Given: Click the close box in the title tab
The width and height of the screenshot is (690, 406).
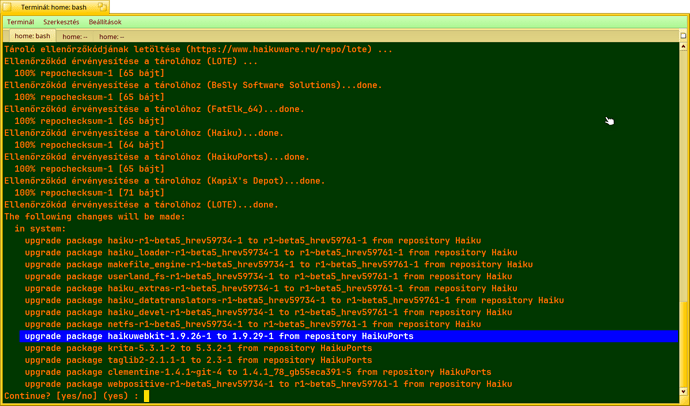Looking at the screenshot, I should [x=7, y=7].
